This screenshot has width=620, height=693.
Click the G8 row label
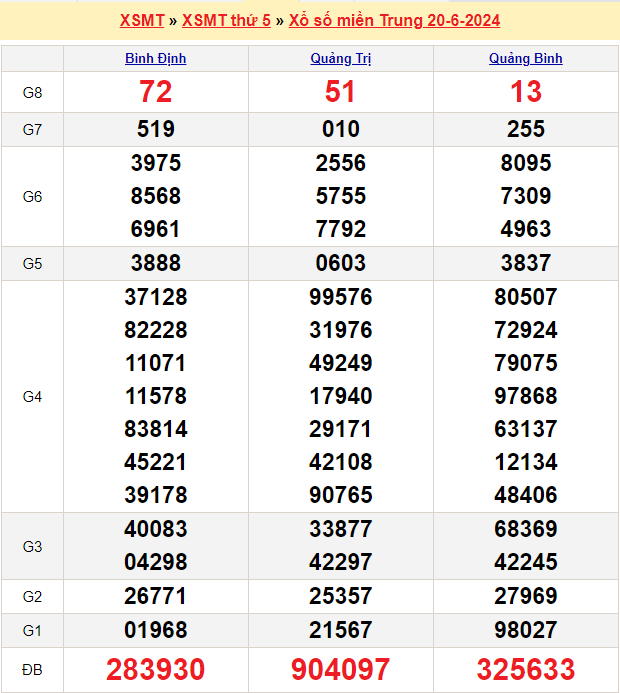[x=32, y=92]
